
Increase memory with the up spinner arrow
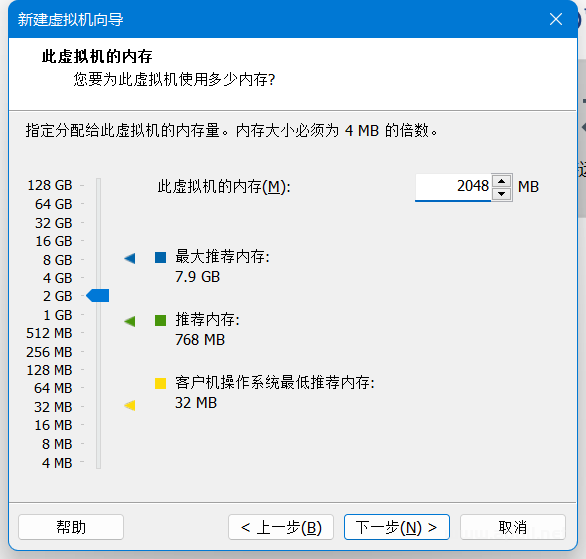coord(502,181)
